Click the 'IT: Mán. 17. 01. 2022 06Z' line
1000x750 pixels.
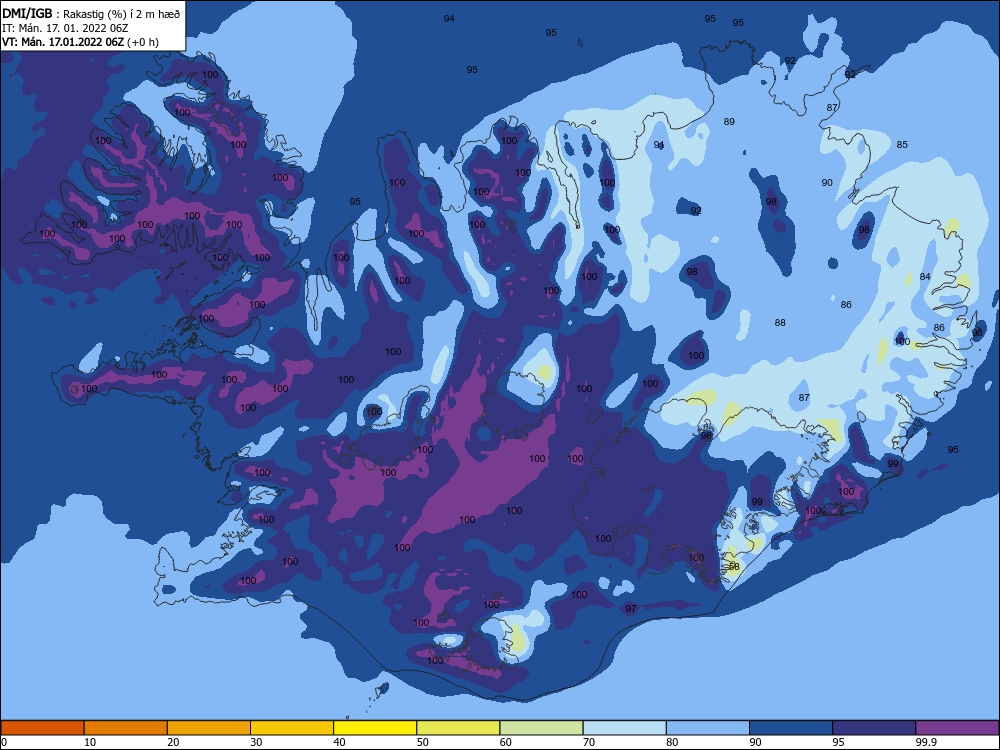(65, 28)
